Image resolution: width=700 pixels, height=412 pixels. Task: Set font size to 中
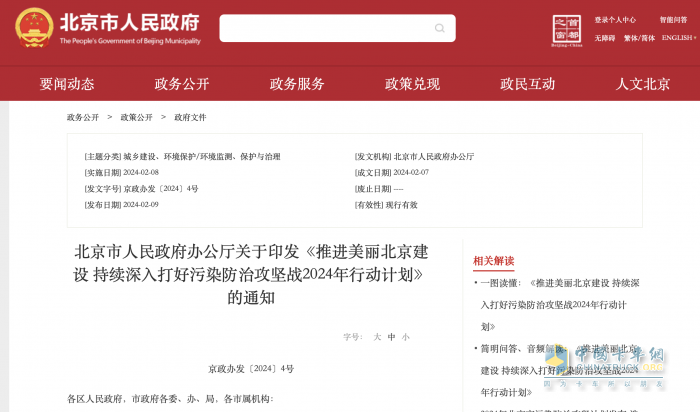(x=391, y=337)
